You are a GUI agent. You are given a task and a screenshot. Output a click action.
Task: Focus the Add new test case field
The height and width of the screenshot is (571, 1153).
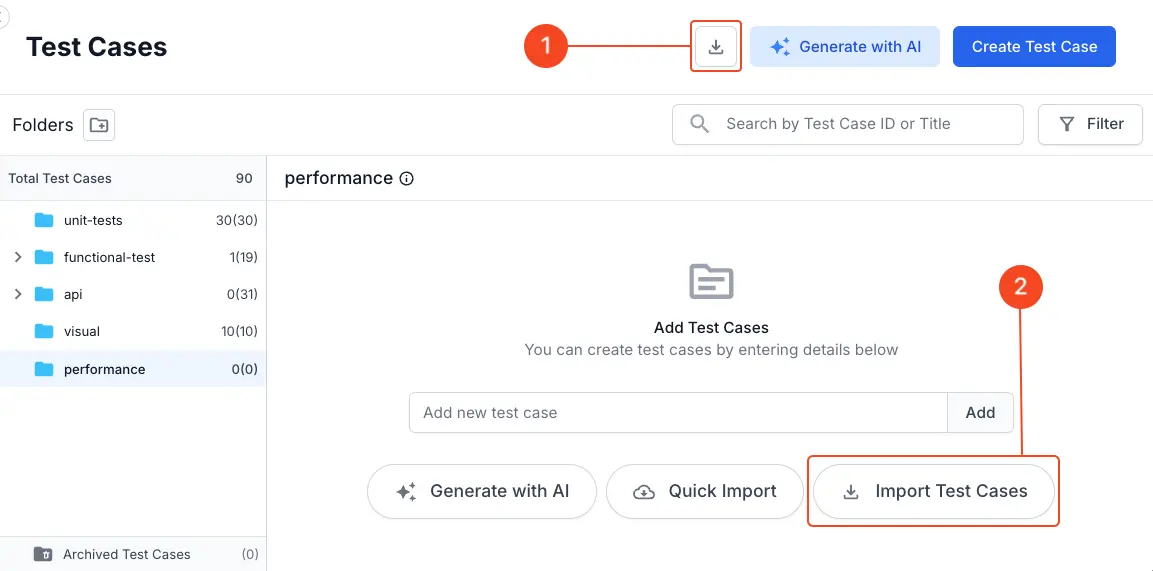678,412
